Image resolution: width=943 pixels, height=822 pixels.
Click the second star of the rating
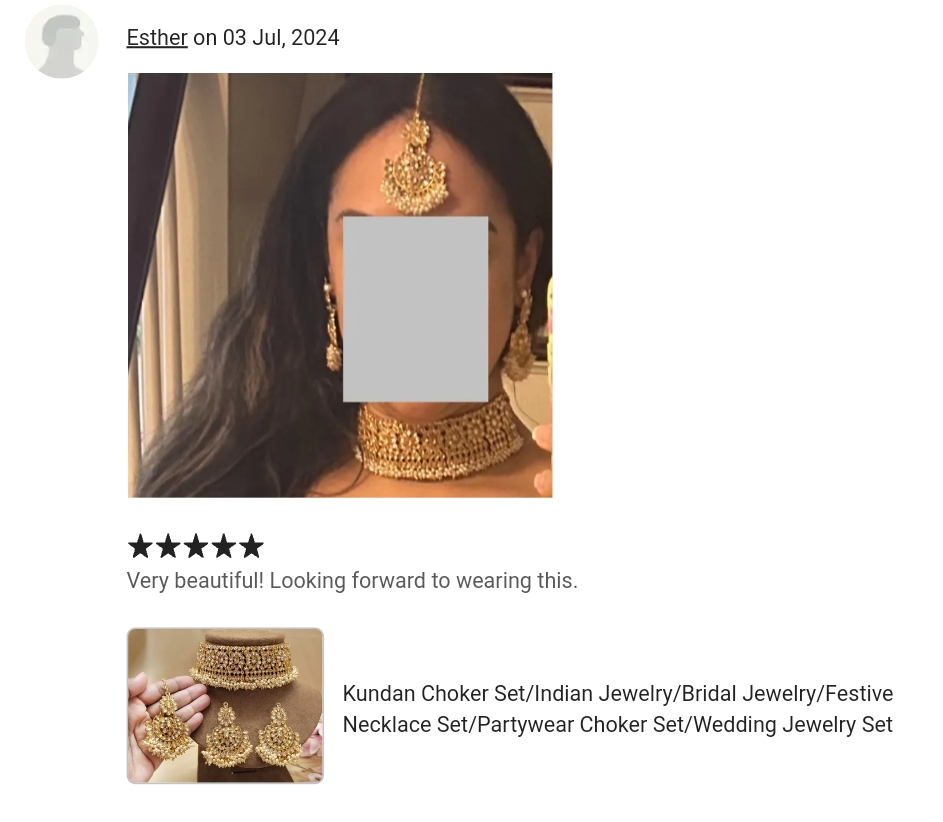point(168,546)
